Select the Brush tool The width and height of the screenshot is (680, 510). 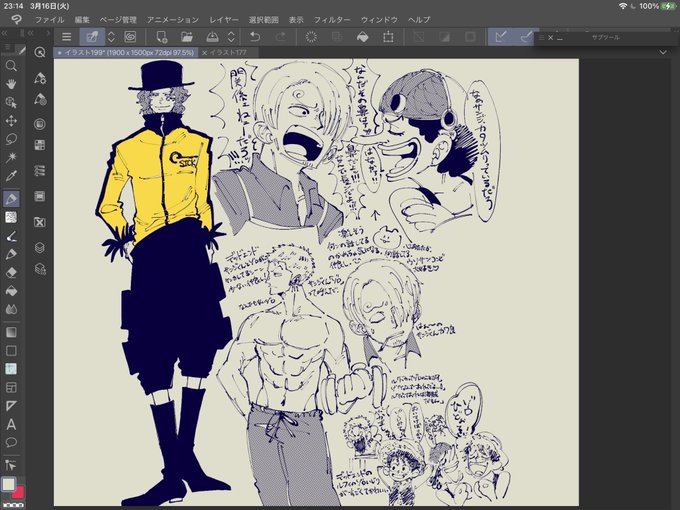click(11, 236)
